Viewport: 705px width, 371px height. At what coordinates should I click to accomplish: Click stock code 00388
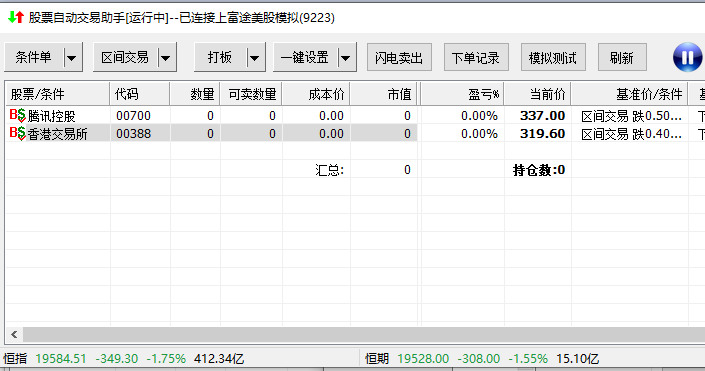(x=134, y=134)
